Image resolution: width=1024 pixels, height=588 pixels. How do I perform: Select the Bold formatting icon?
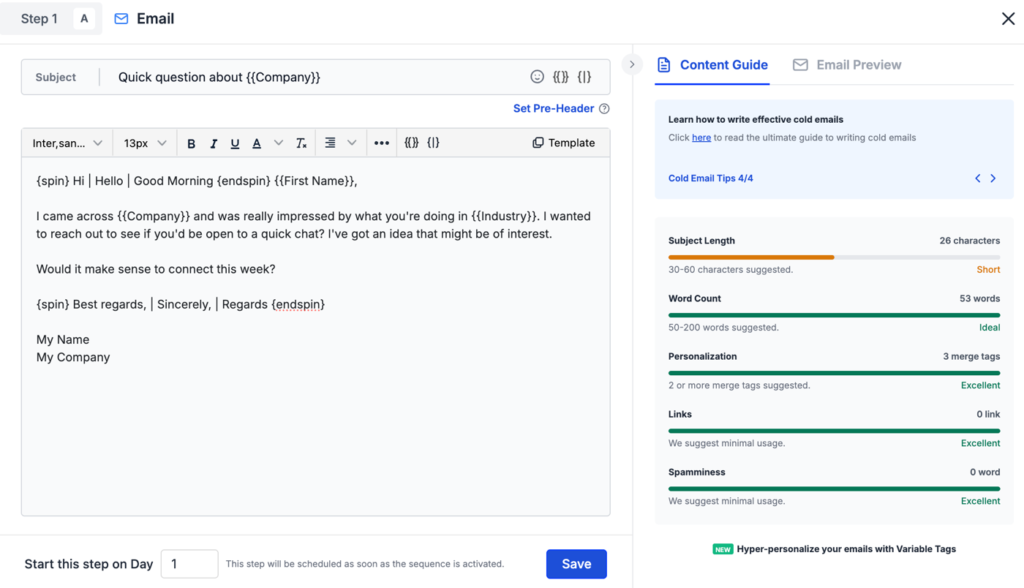tap(191, 142)
